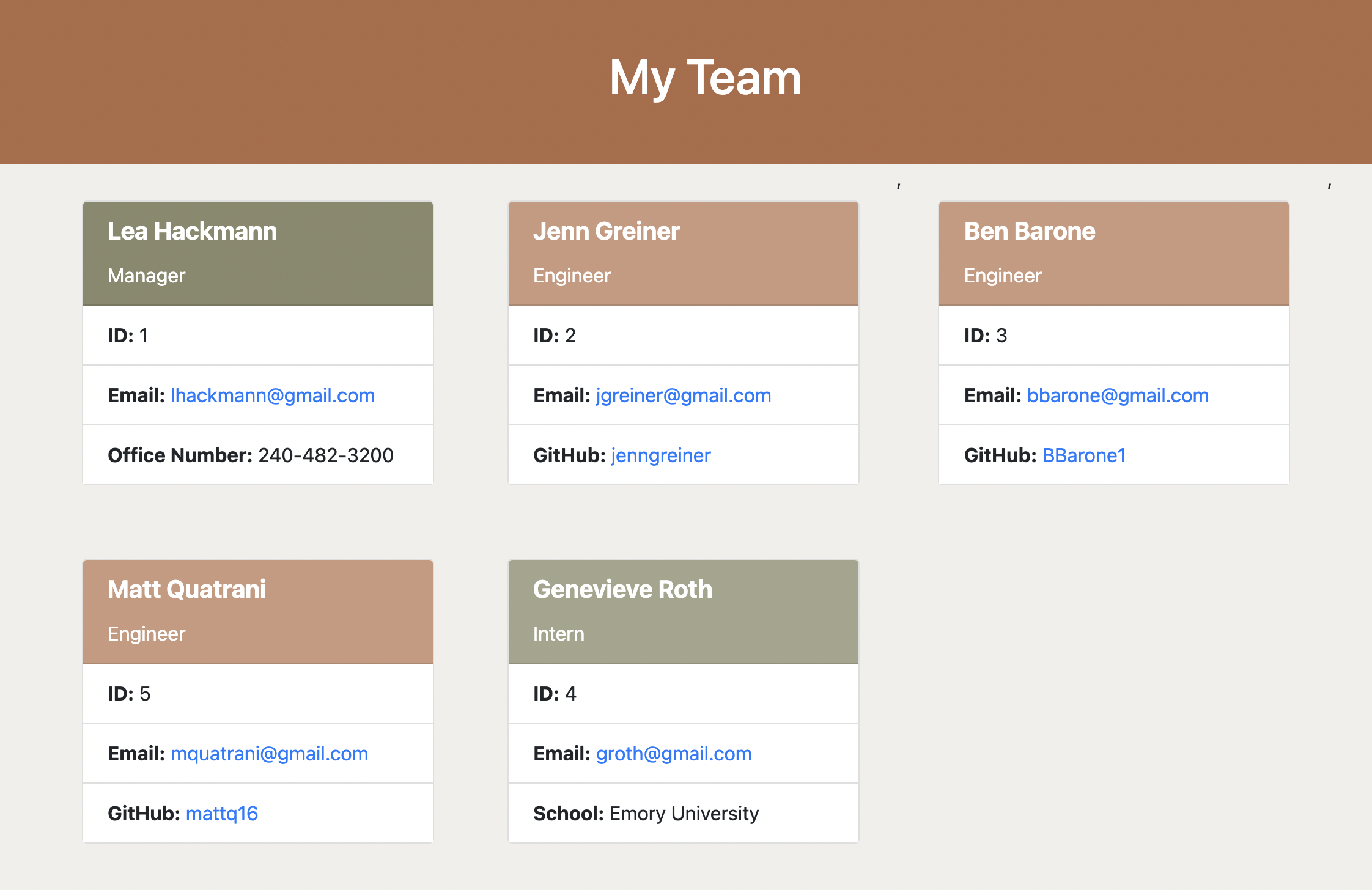1372x890 pixels.
Task: Click the ID row on Matt Quatrani's card
Action: [257, 693]
